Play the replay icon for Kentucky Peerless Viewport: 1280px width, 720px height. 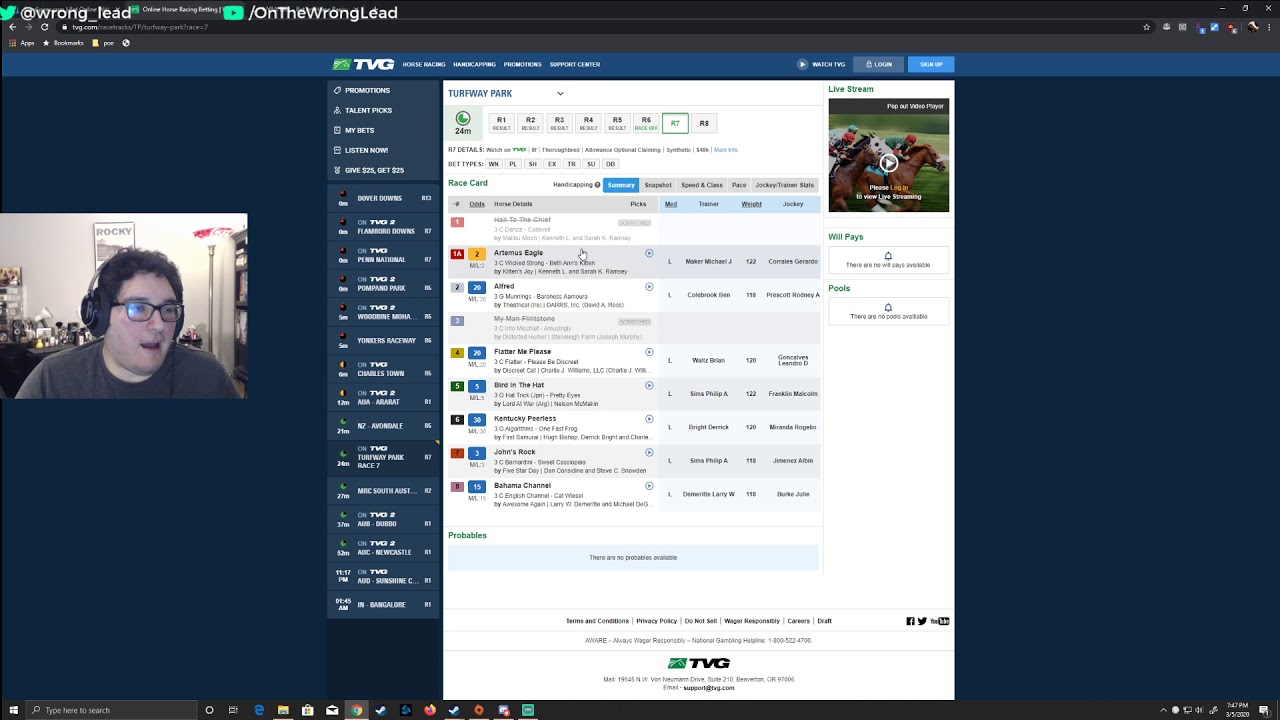pos(649,419)
